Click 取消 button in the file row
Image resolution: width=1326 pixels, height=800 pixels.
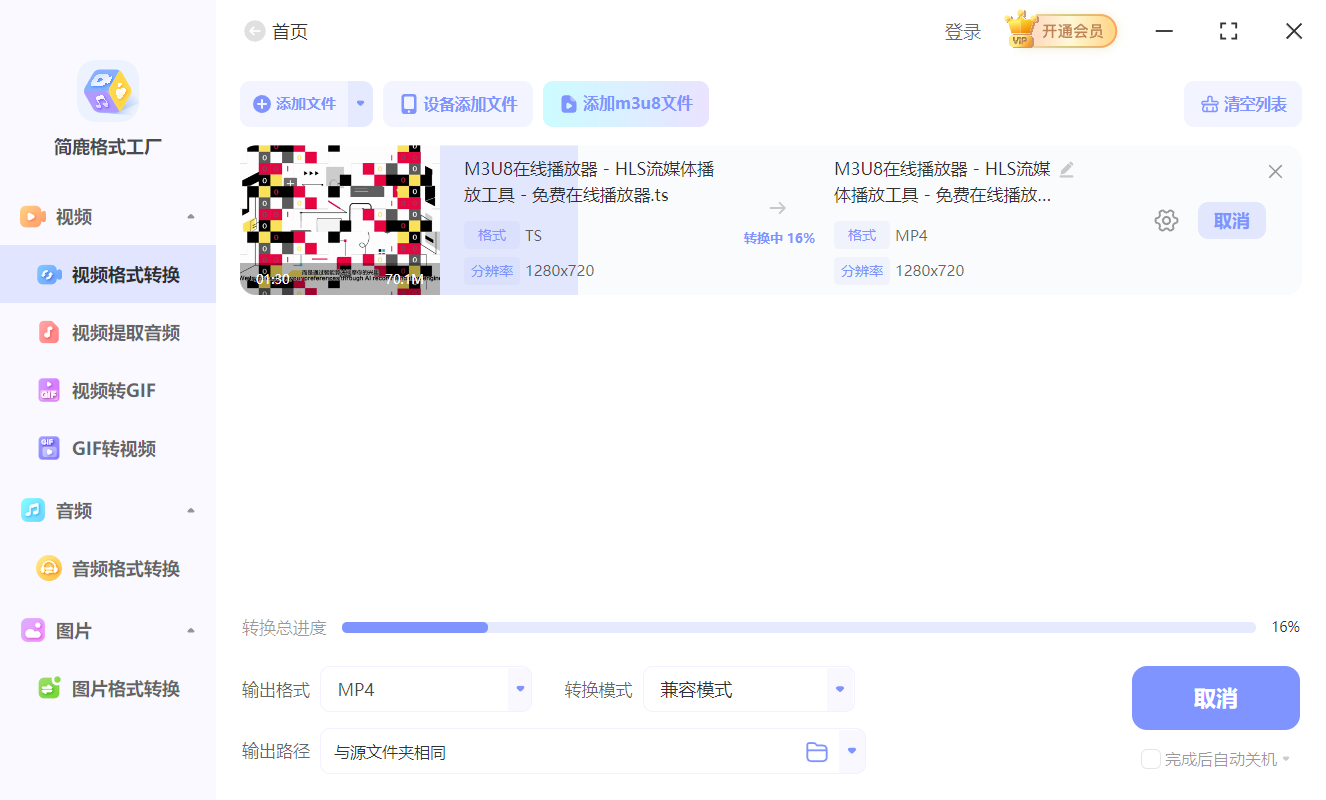[1232, 221]
